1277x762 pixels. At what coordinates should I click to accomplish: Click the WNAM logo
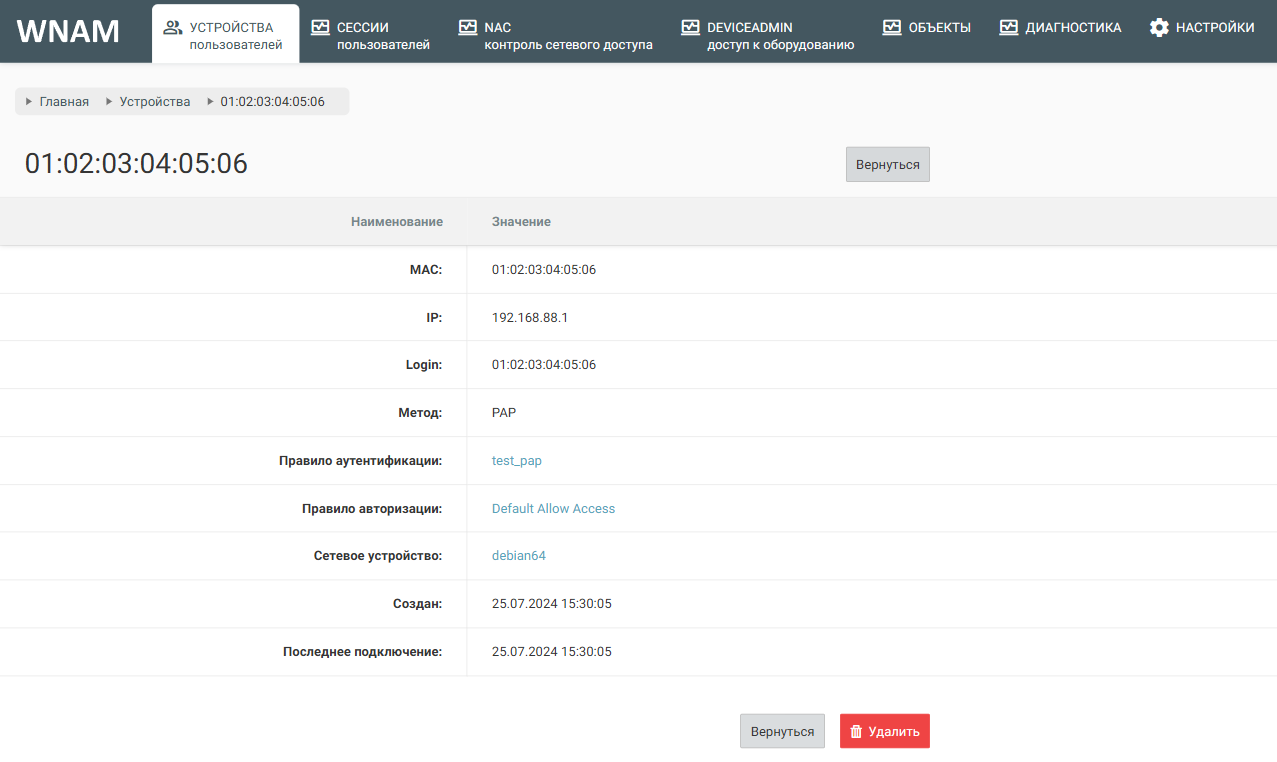pyautogui.click(x=68, y=32)
